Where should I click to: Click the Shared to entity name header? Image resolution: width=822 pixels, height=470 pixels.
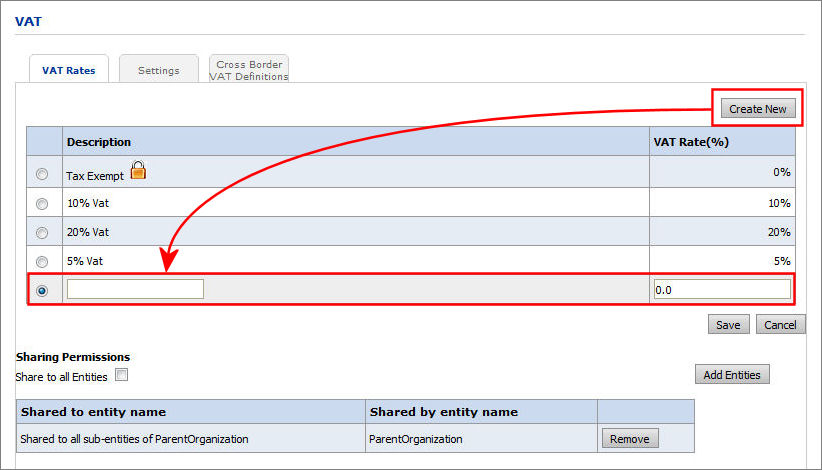pos(93,412)
